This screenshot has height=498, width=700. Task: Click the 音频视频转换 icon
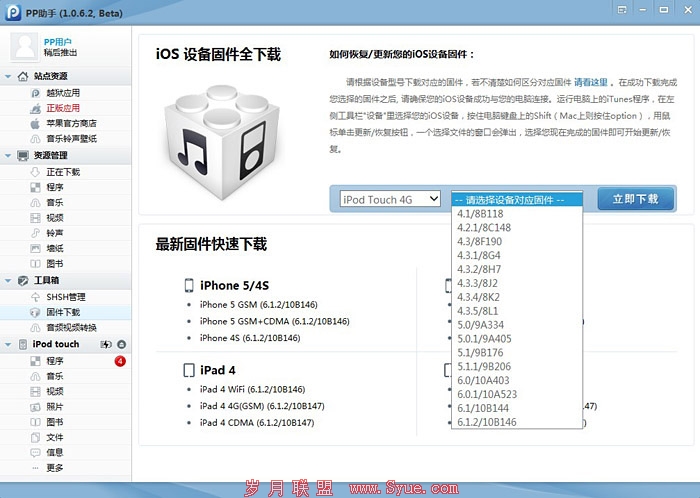coord(35,328)
